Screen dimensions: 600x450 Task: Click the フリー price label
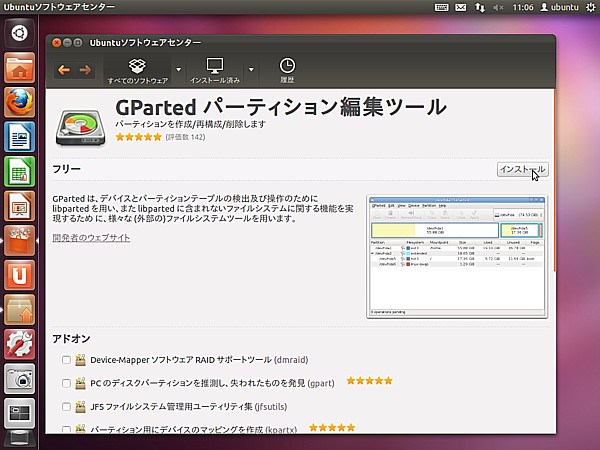coord(66,169)
